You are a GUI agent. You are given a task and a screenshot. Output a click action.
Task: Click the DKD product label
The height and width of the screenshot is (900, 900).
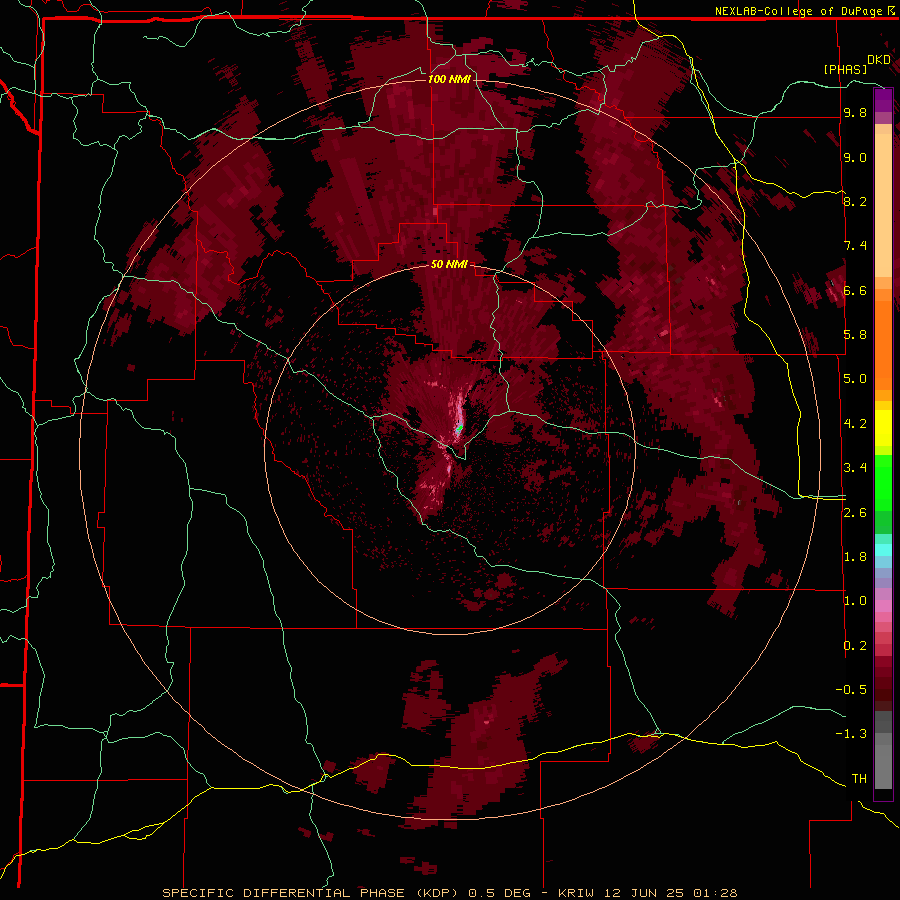[878, 60]
